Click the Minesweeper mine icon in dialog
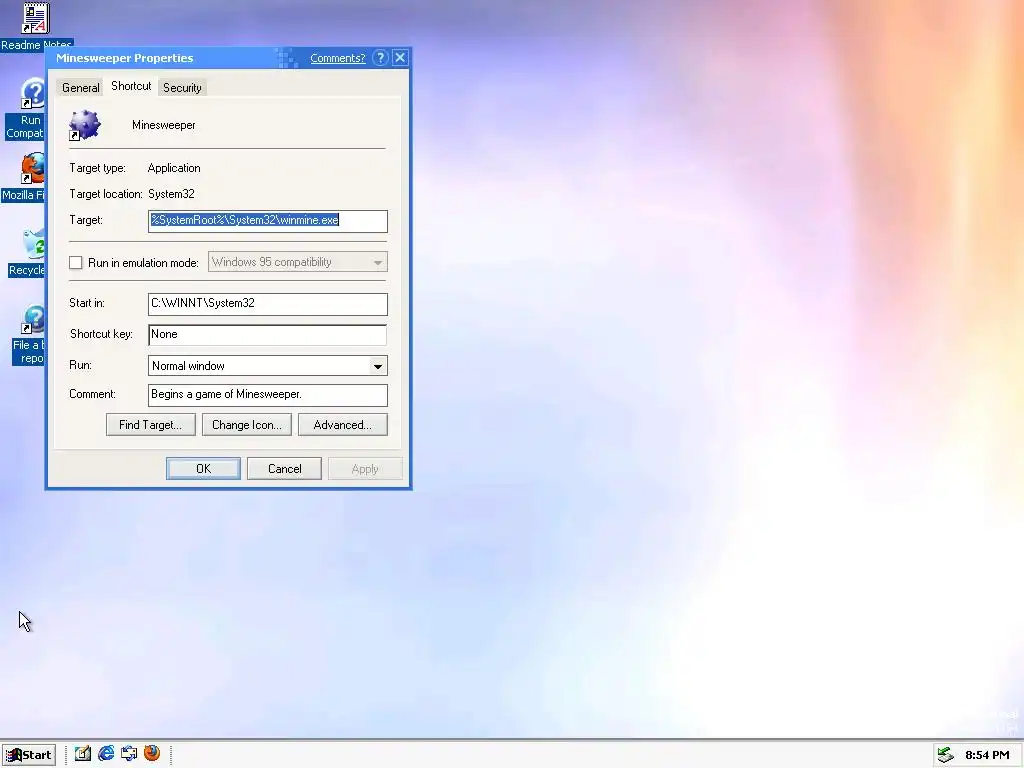 (85, 125)
